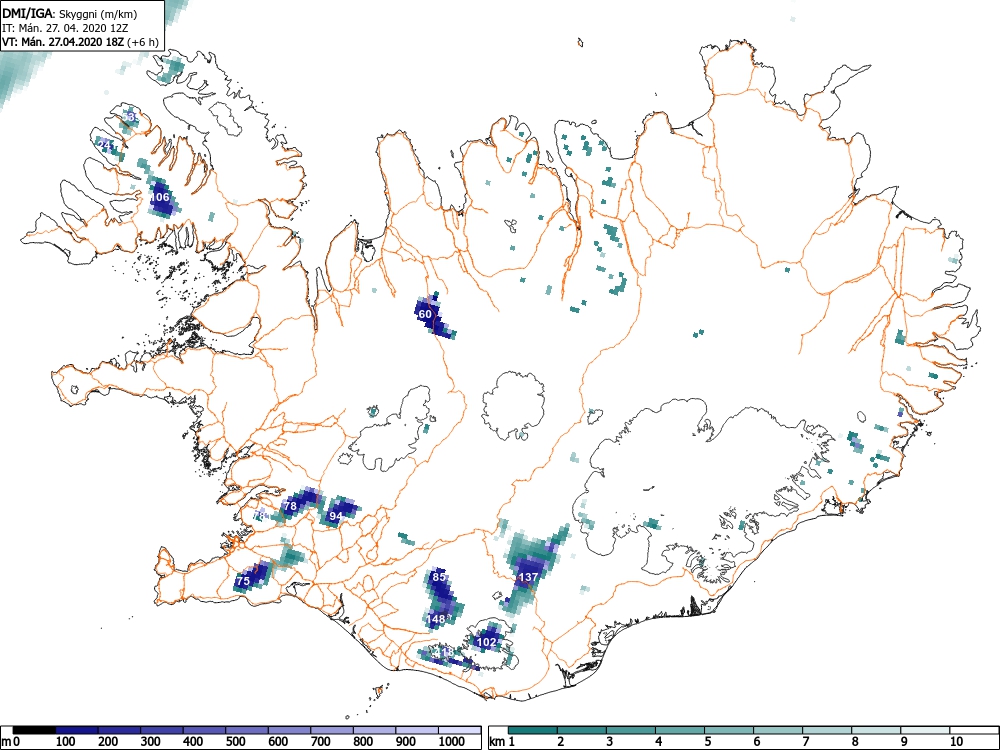Click the 500 label in the metre legend
Screen dimensions: 1000x750
(236, 742)
